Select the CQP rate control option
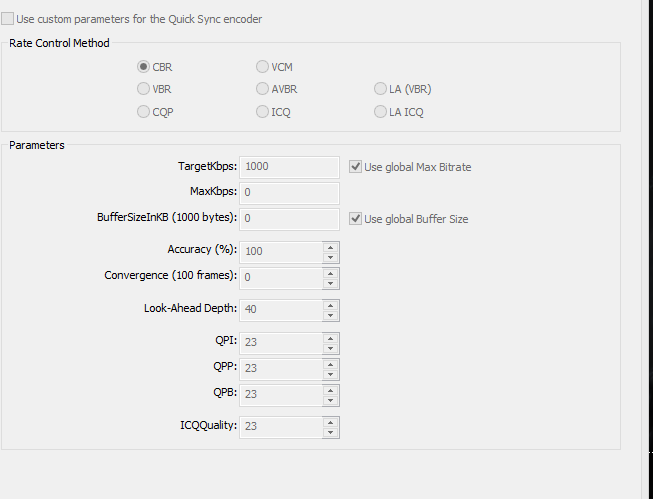 pyautogui.click(x=143, y=112)
